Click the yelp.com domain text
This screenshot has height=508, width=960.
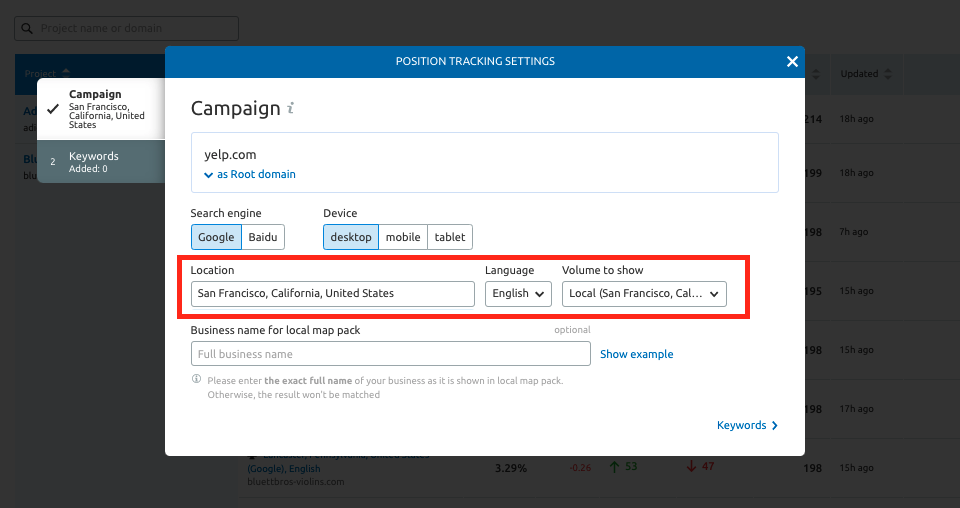230,155
